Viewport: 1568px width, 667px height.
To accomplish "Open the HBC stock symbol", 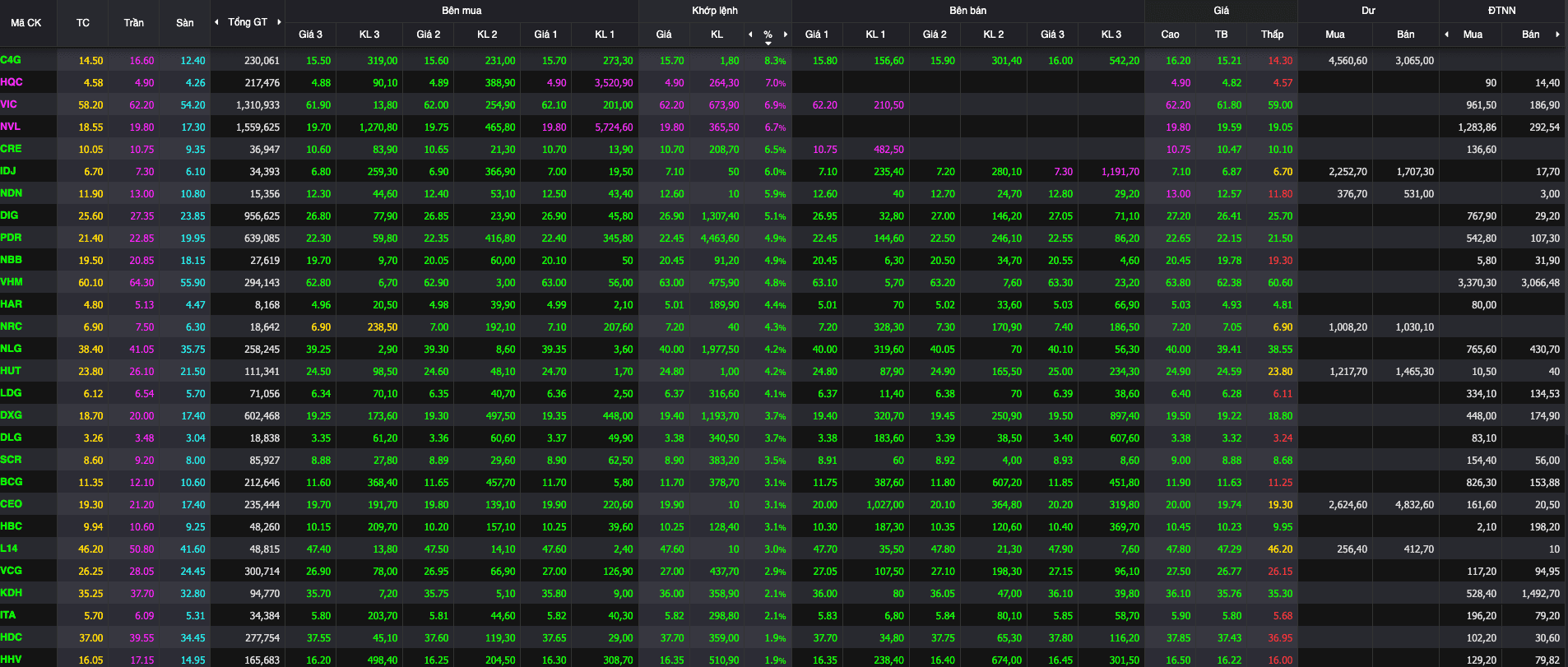I will pos(12,526).
